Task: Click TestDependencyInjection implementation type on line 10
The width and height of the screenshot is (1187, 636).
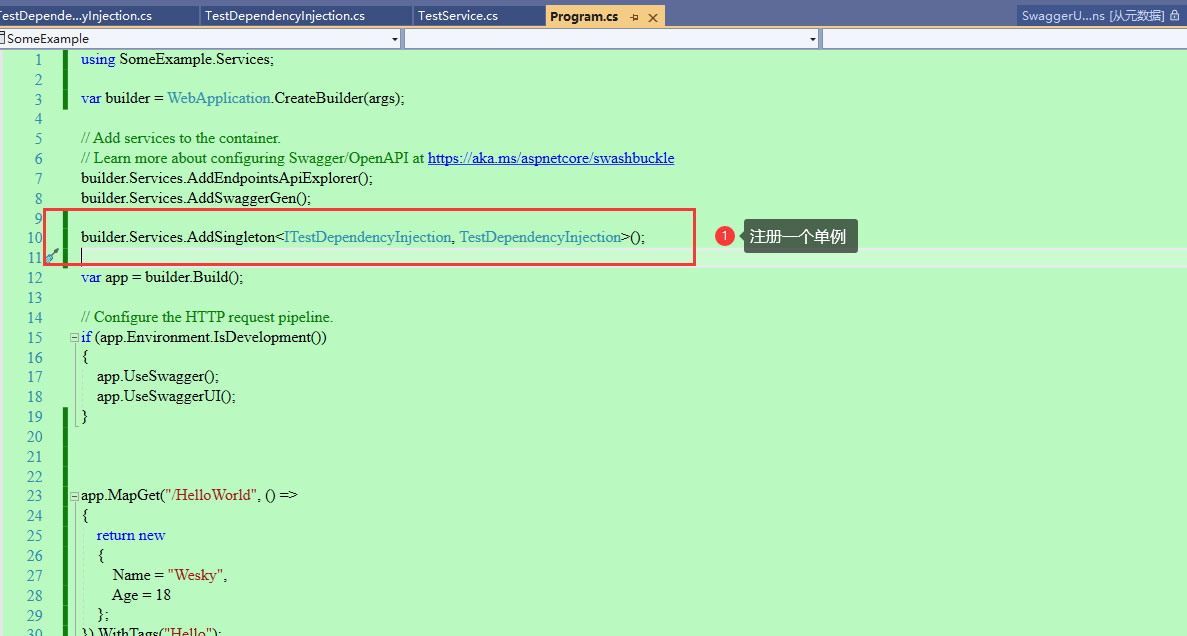Action: point(541,238)
